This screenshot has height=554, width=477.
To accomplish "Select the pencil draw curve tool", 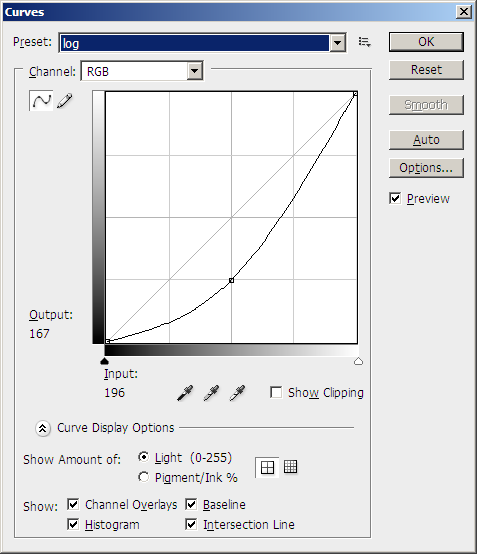I will tap(65, 101).
